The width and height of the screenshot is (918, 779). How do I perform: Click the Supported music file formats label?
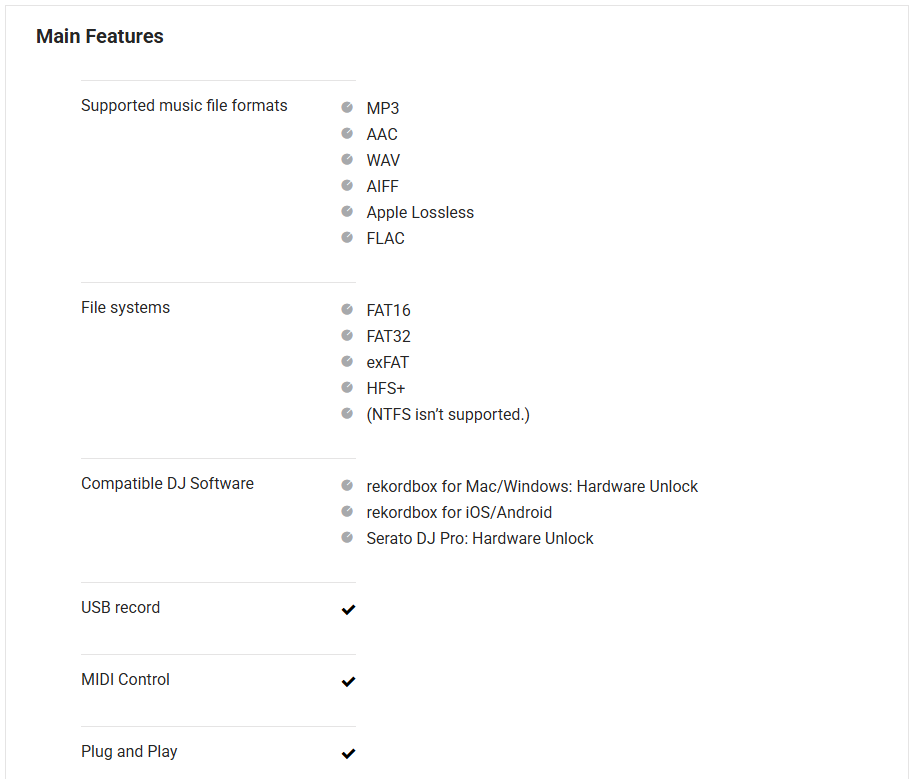coord(184,106)
